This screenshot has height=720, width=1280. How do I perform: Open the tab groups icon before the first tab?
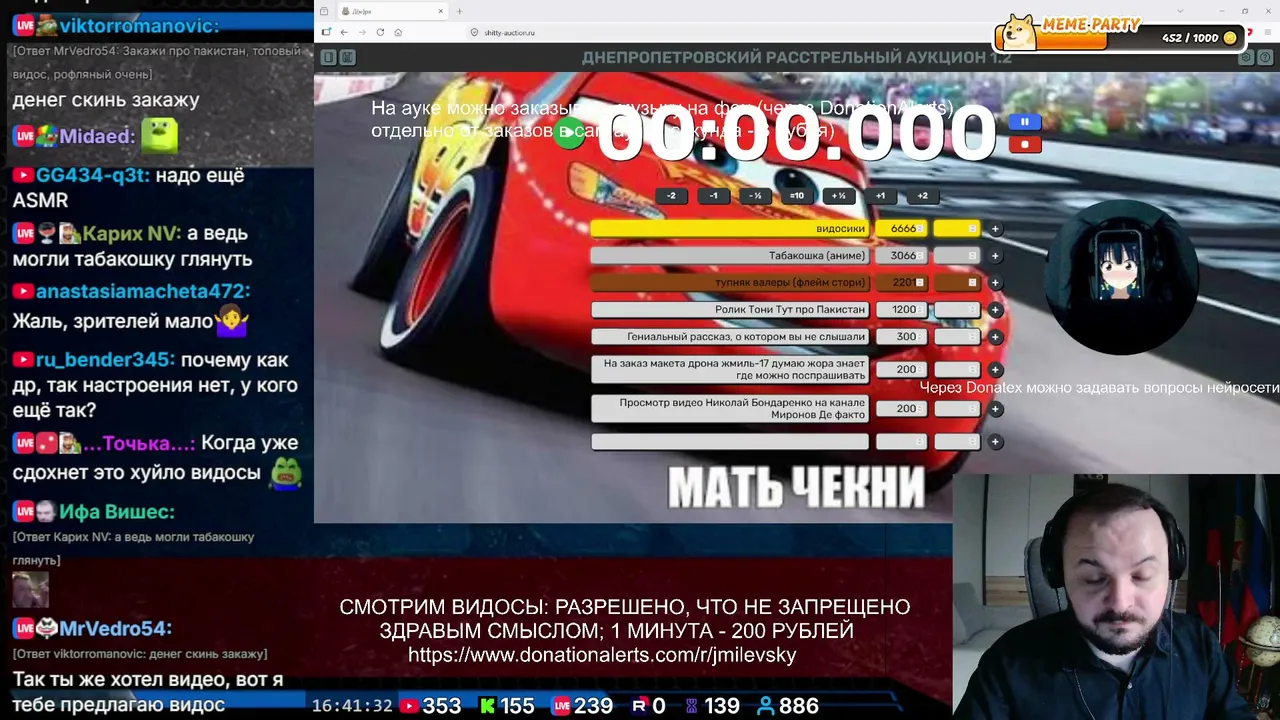click(x=324, y=11)
